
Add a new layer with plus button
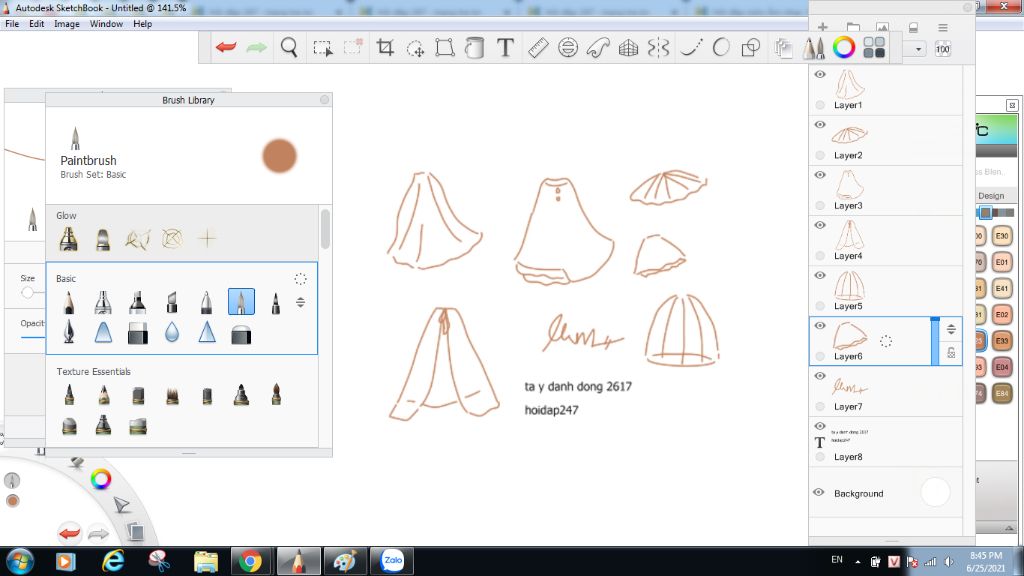[823, 27]
